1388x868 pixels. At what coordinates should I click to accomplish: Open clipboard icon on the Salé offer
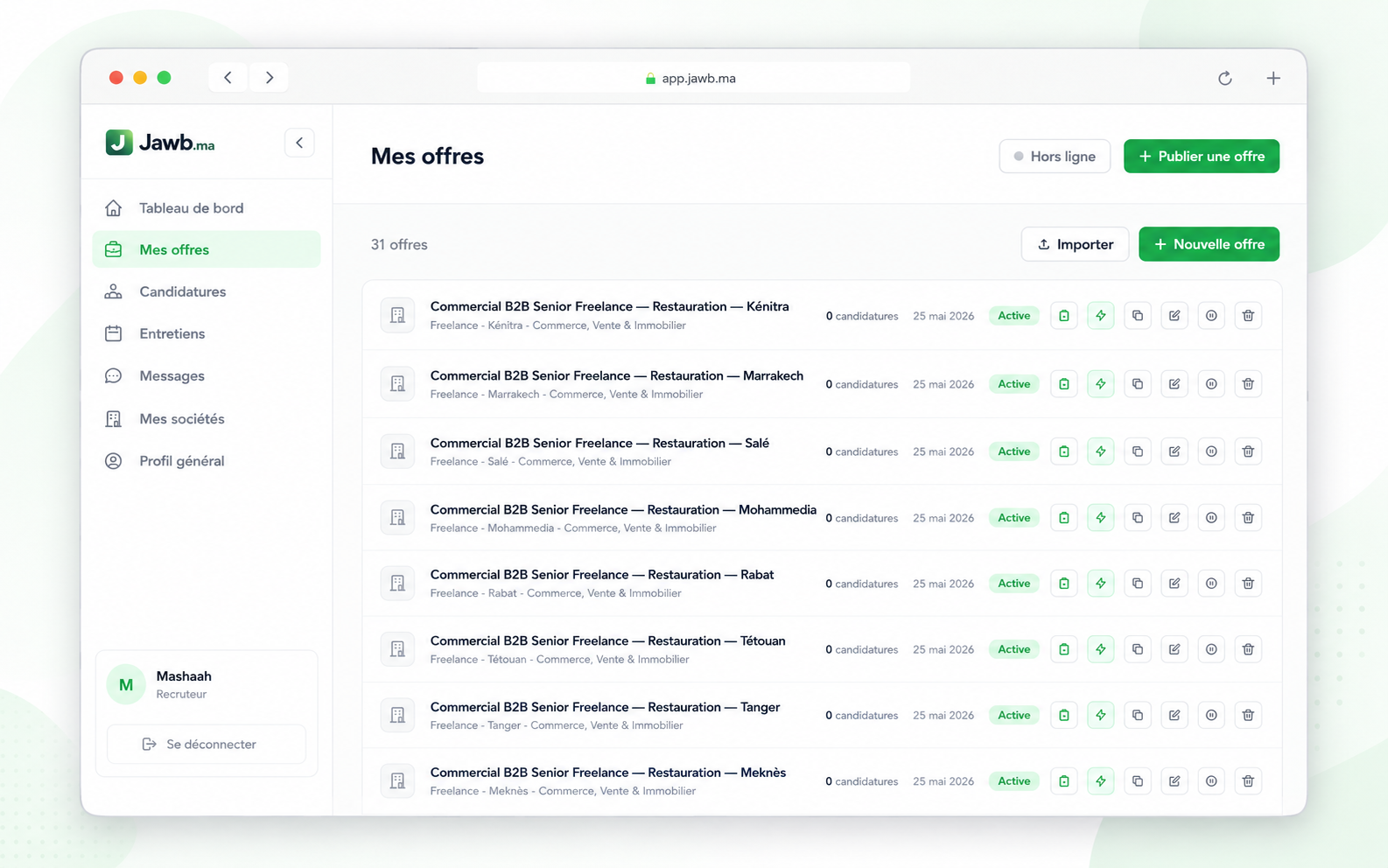[1064, 451]
